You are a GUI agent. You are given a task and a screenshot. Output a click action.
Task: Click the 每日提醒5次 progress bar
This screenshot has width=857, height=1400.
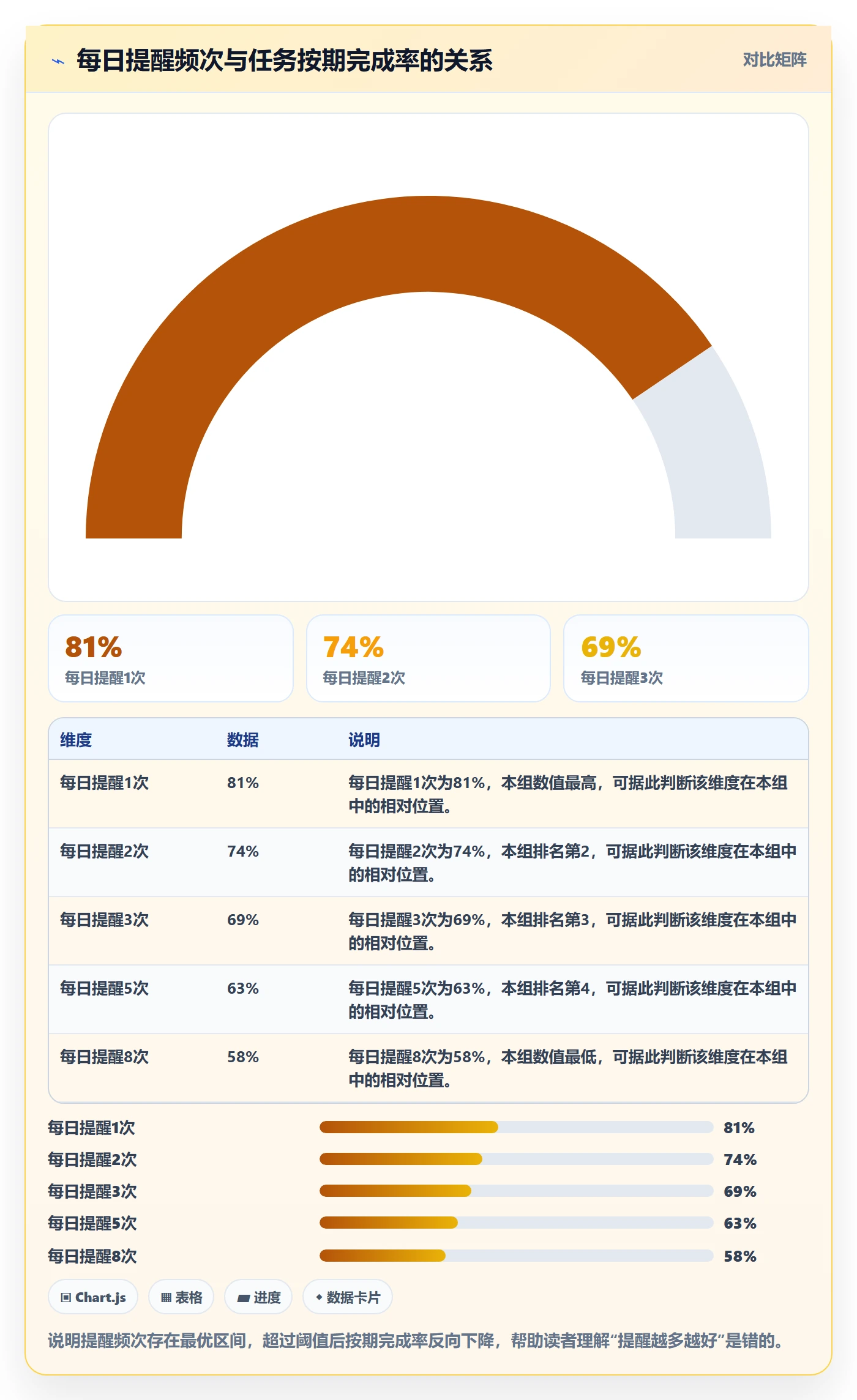[517, 1223]
